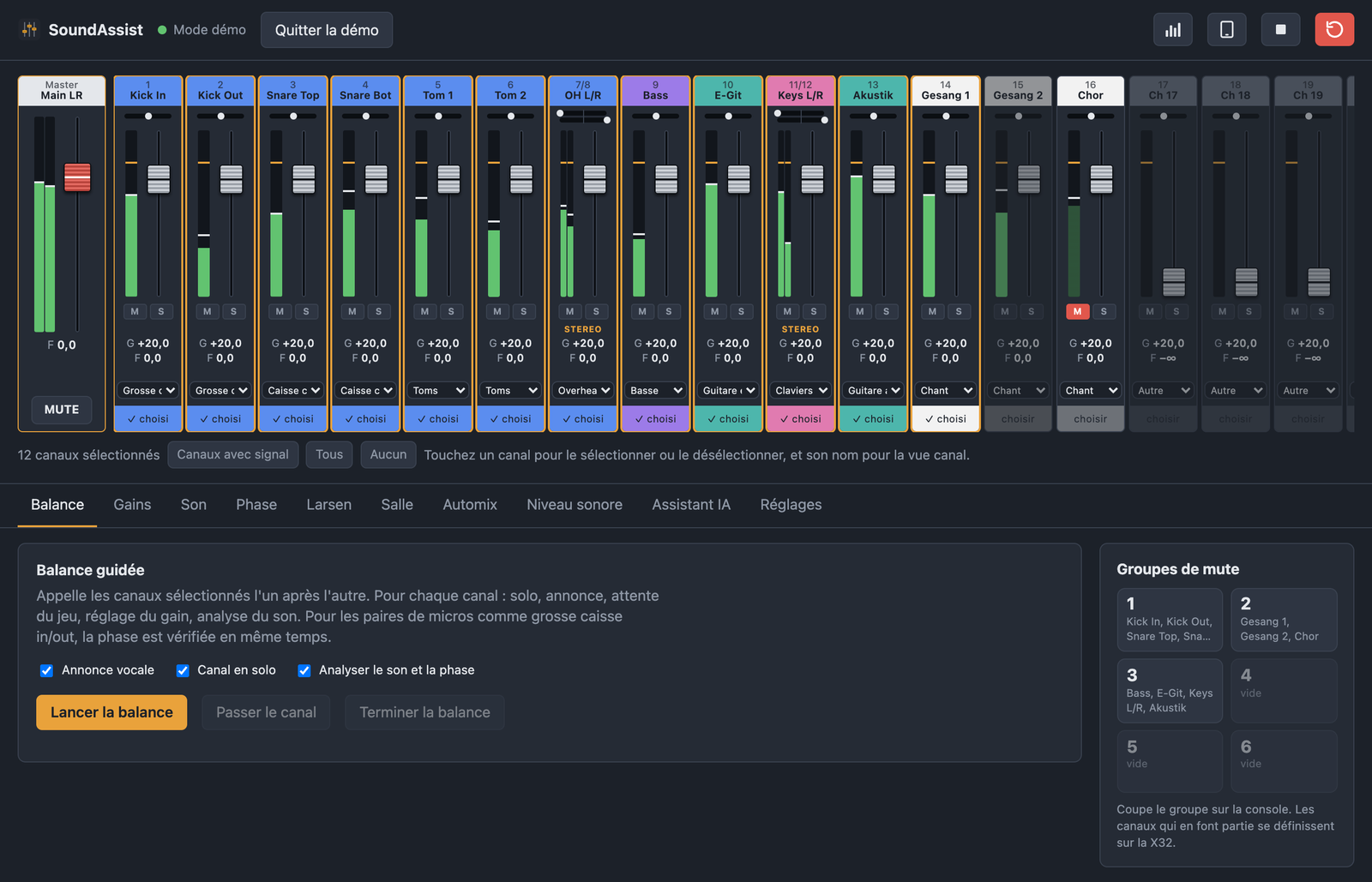Open Snare Bot channel name header

click(x=365, y=91)
